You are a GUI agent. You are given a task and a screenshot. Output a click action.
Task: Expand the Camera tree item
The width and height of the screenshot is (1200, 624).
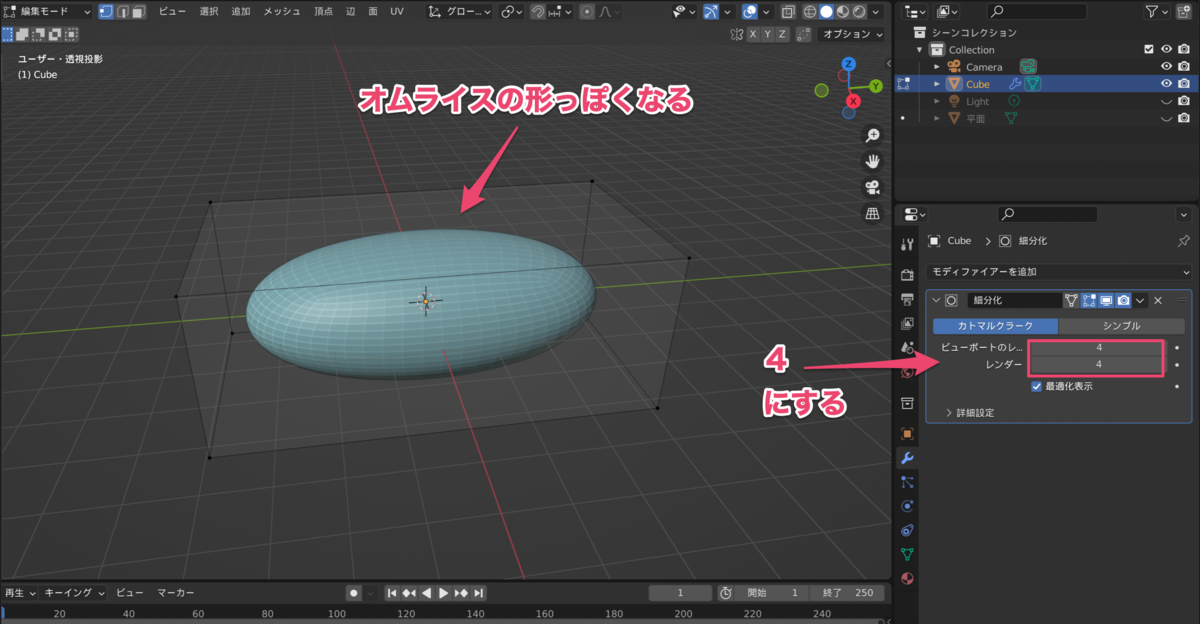point(937,67)
